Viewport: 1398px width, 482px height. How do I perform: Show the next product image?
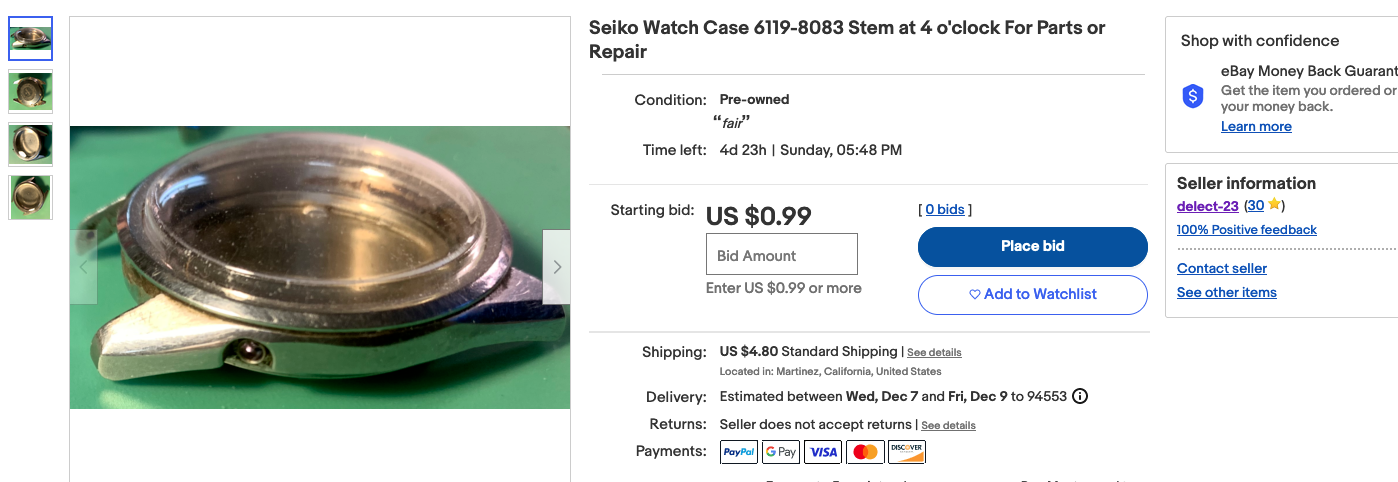point(557,267)
